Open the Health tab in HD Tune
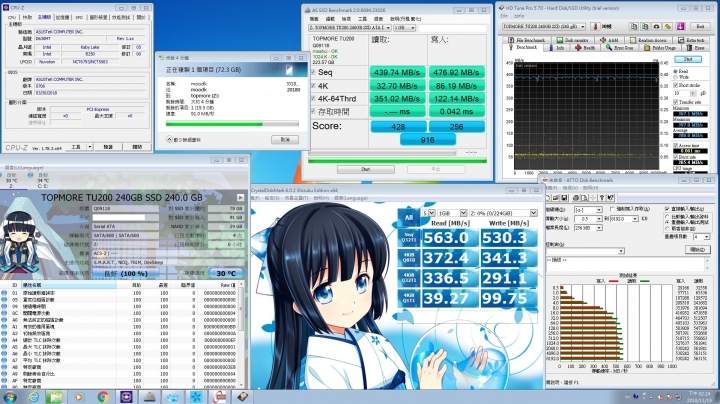The height and width of the screenshot is (404, 720). pyautogui.click(x=585, y=48)
